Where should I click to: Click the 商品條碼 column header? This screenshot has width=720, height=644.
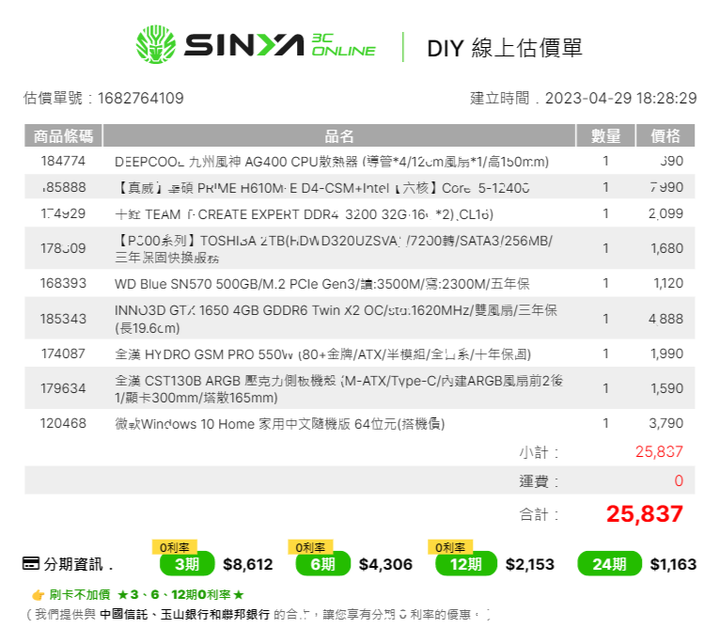(63, 136)
